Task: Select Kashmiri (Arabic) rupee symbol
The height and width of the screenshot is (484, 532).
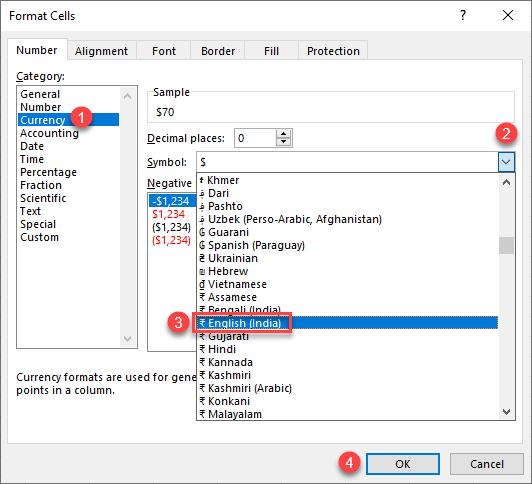Action: 348,388
